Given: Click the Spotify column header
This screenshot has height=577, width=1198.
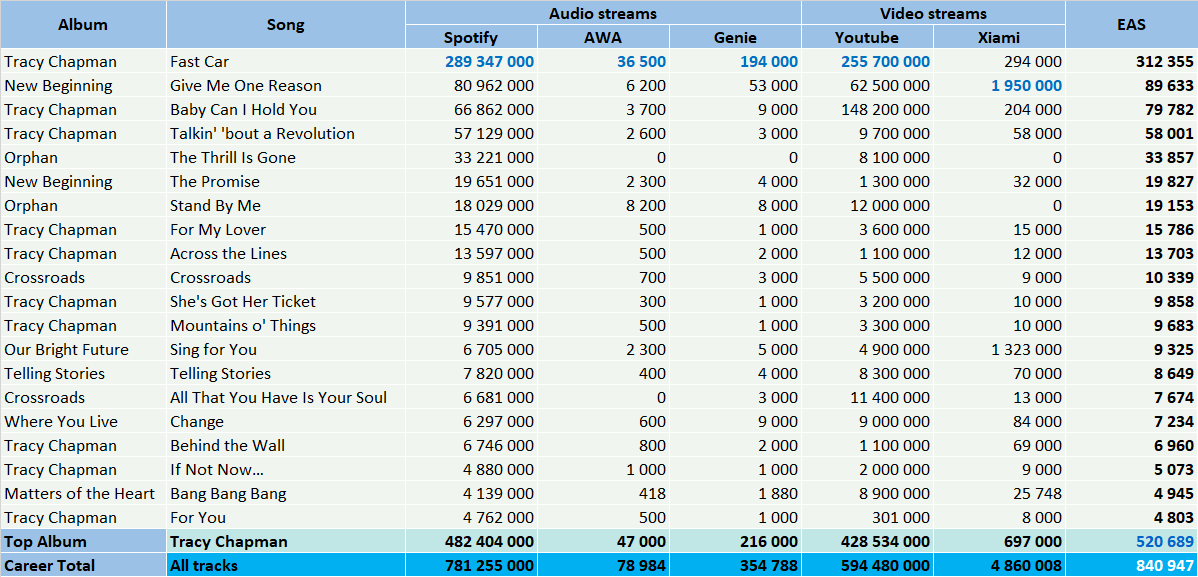Looking at the screenshot, I should tap(471, 37).
